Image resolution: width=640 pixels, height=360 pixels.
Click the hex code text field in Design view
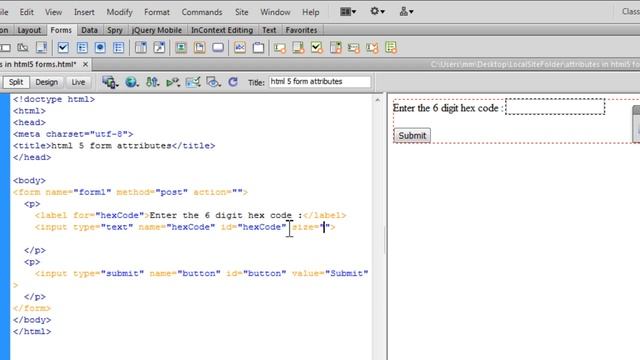pos(555,107)
